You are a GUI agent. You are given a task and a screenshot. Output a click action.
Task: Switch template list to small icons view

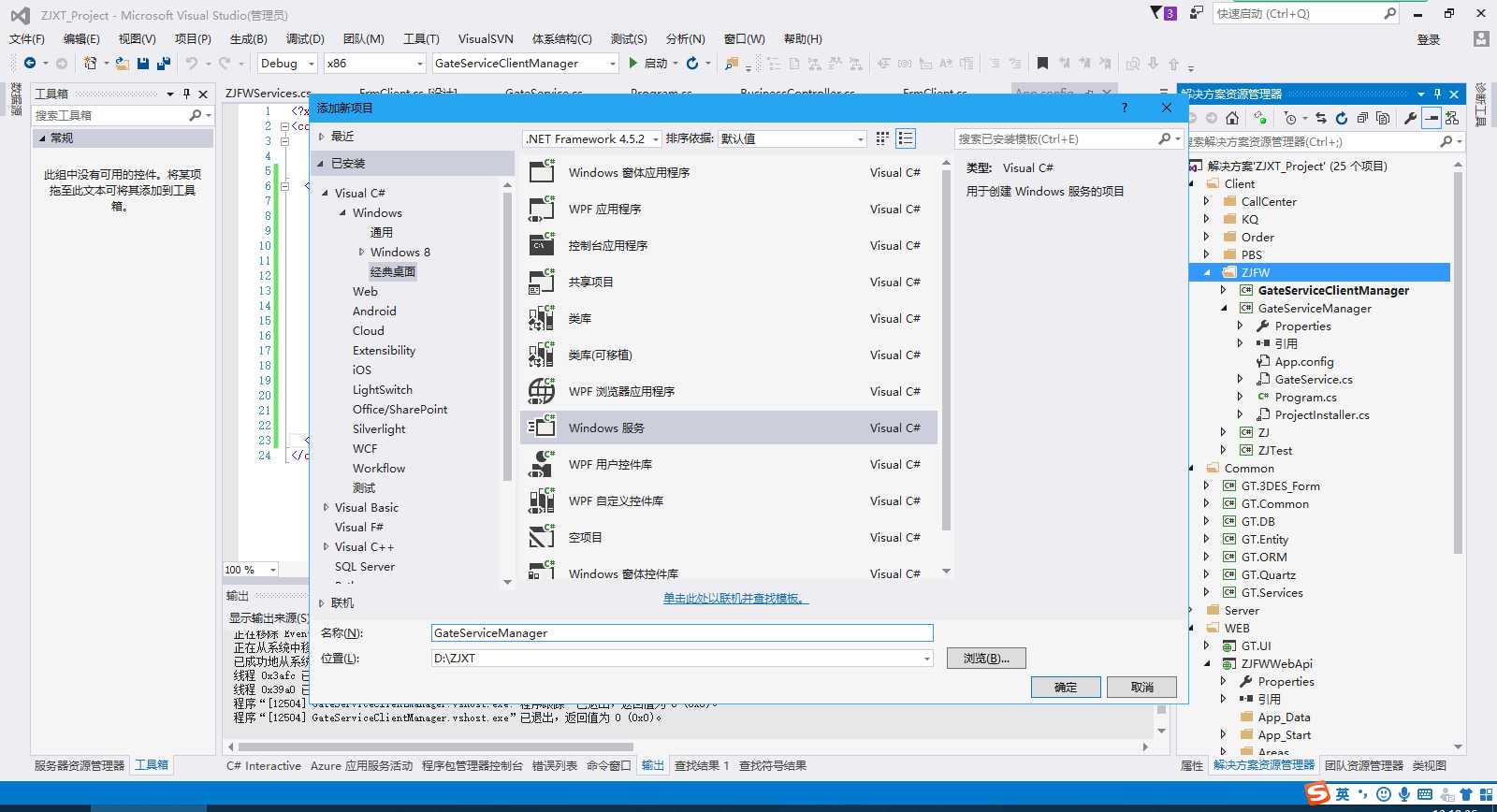[x=881, y=138]
